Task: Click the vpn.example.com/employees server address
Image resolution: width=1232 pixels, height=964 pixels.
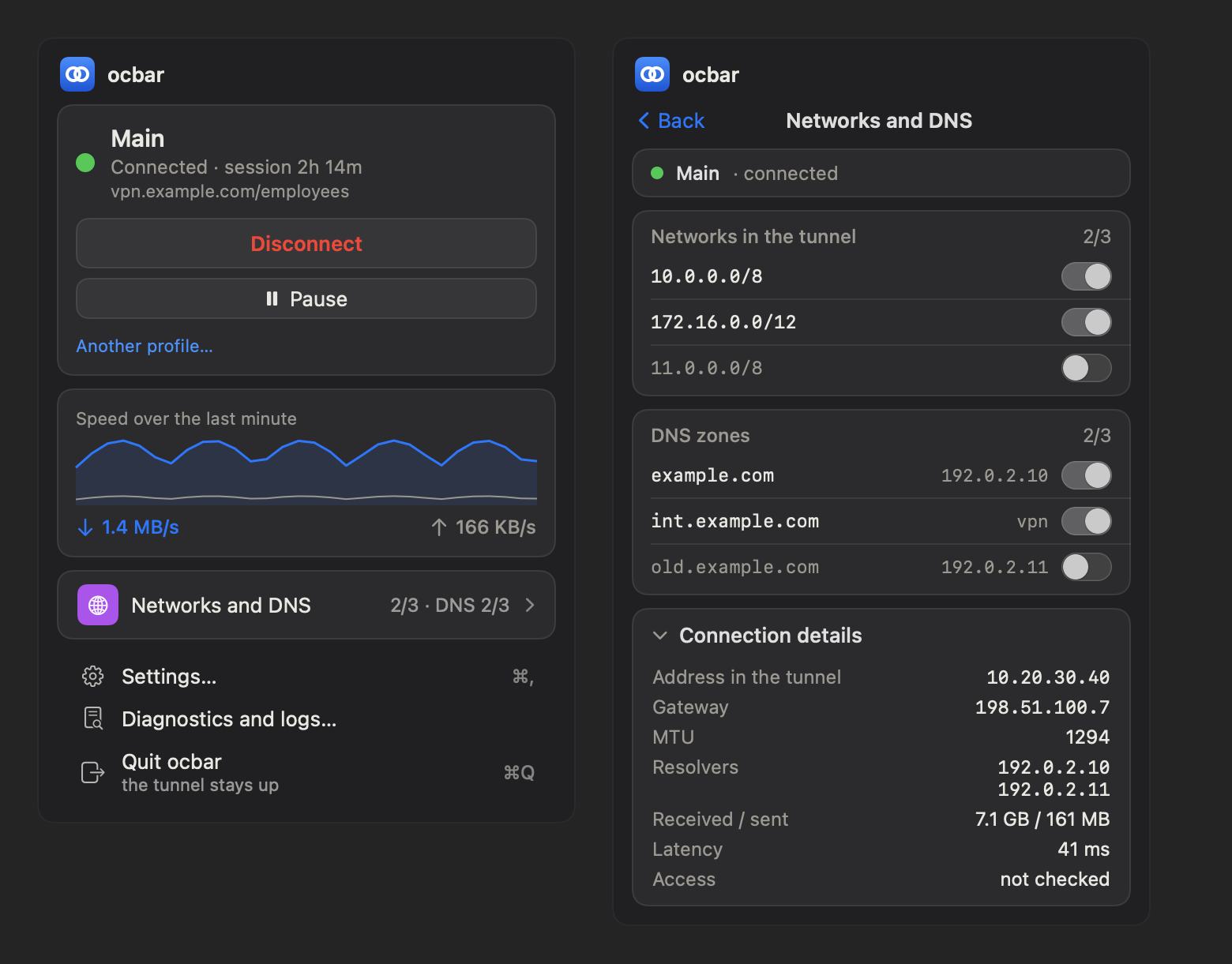Action: [230, 192]
